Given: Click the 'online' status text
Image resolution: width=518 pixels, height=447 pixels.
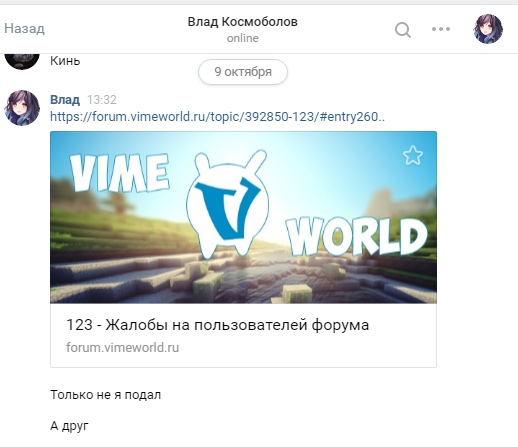Looking at the screenshot, I should coord(243,38).
